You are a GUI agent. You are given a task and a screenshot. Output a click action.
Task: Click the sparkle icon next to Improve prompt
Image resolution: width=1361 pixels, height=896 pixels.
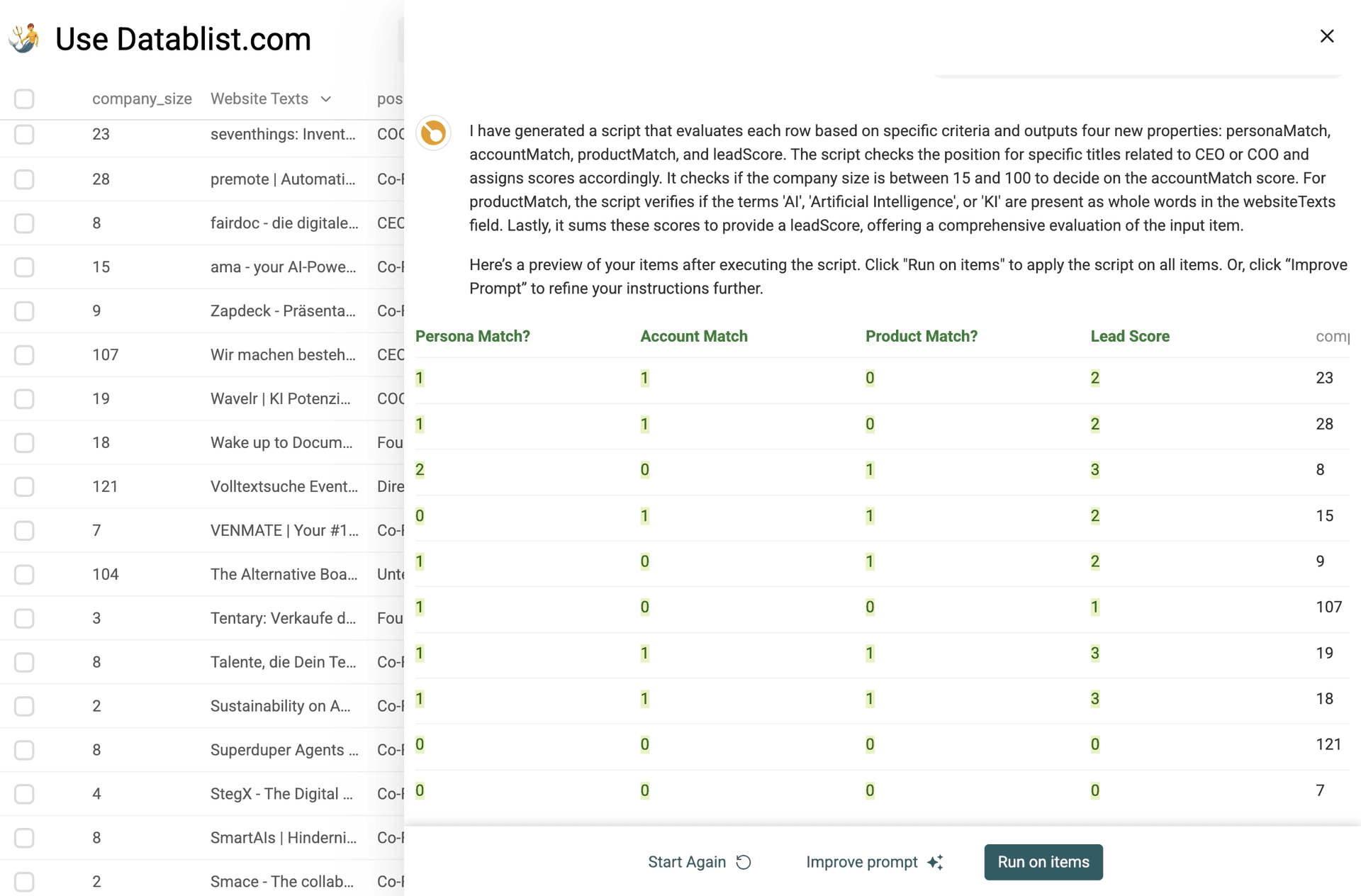[935, 862]
